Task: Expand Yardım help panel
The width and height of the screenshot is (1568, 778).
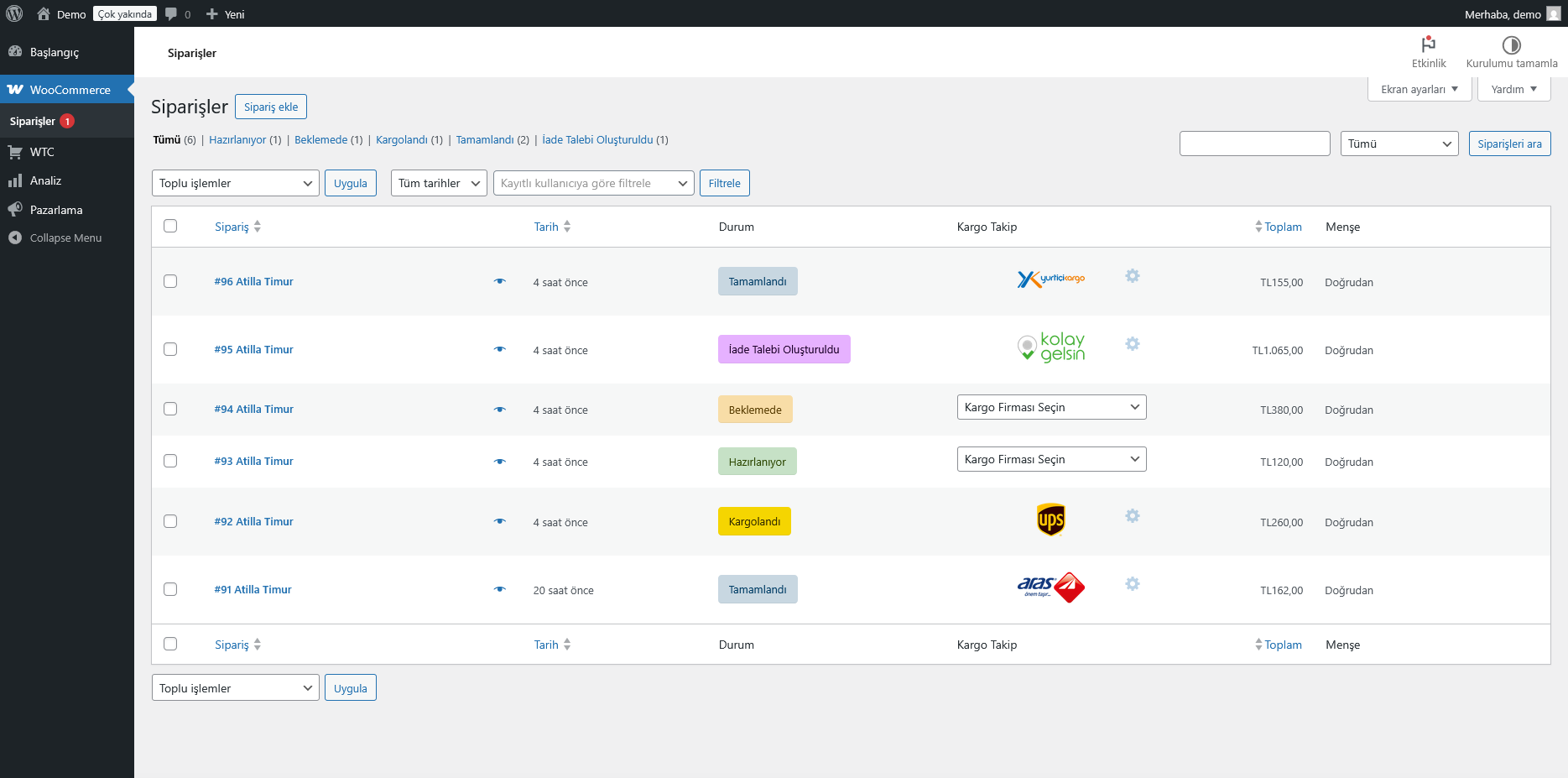Action: coord(1514,89)
